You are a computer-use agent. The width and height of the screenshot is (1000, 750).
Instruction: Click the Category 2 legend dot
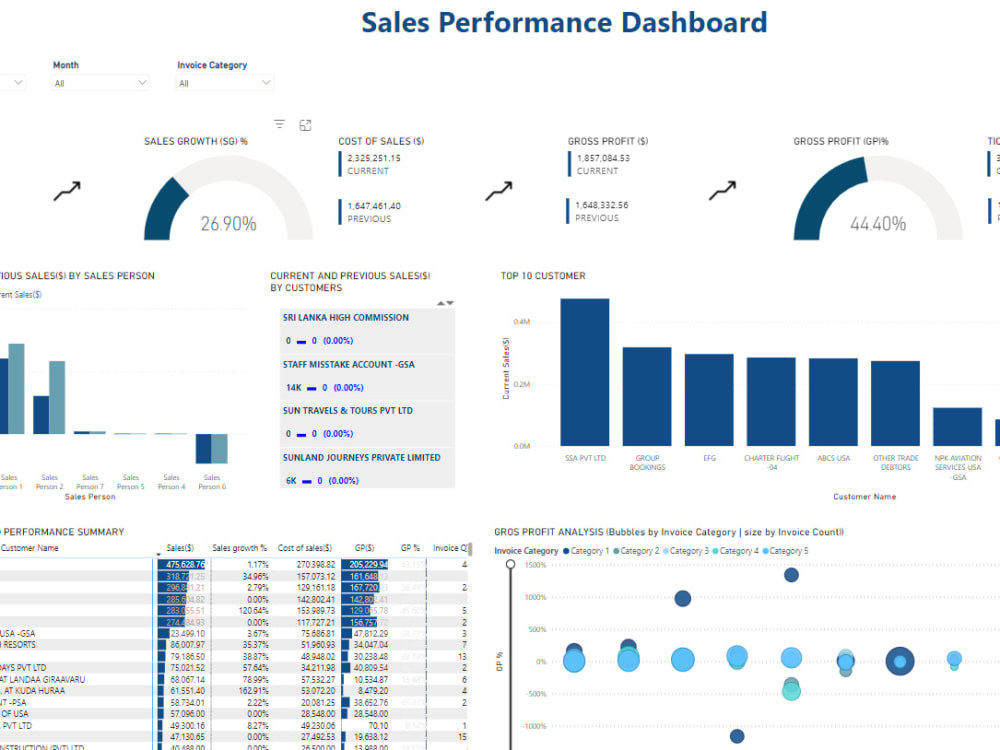click(x=615, y=550)
